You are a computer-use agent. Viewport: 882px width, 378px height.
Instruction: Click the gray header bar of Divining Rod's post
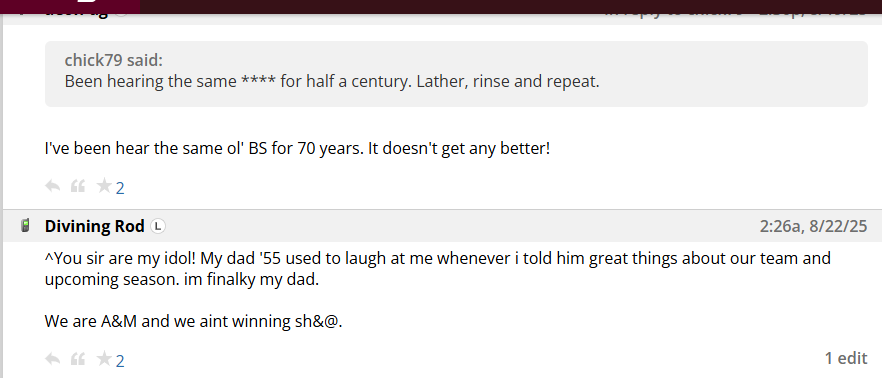point(442,226)
